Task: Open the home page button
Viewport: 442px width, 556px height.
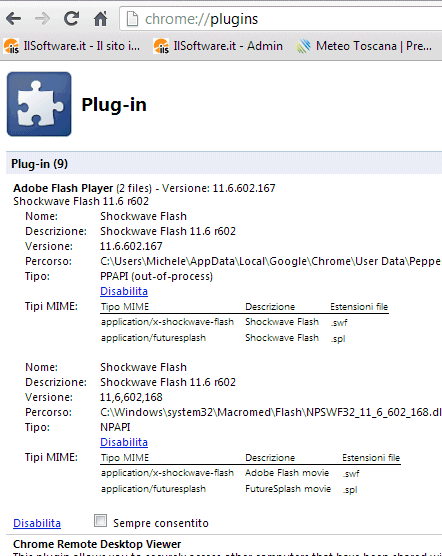Action: pyautogui.click(x=101, y=18)
